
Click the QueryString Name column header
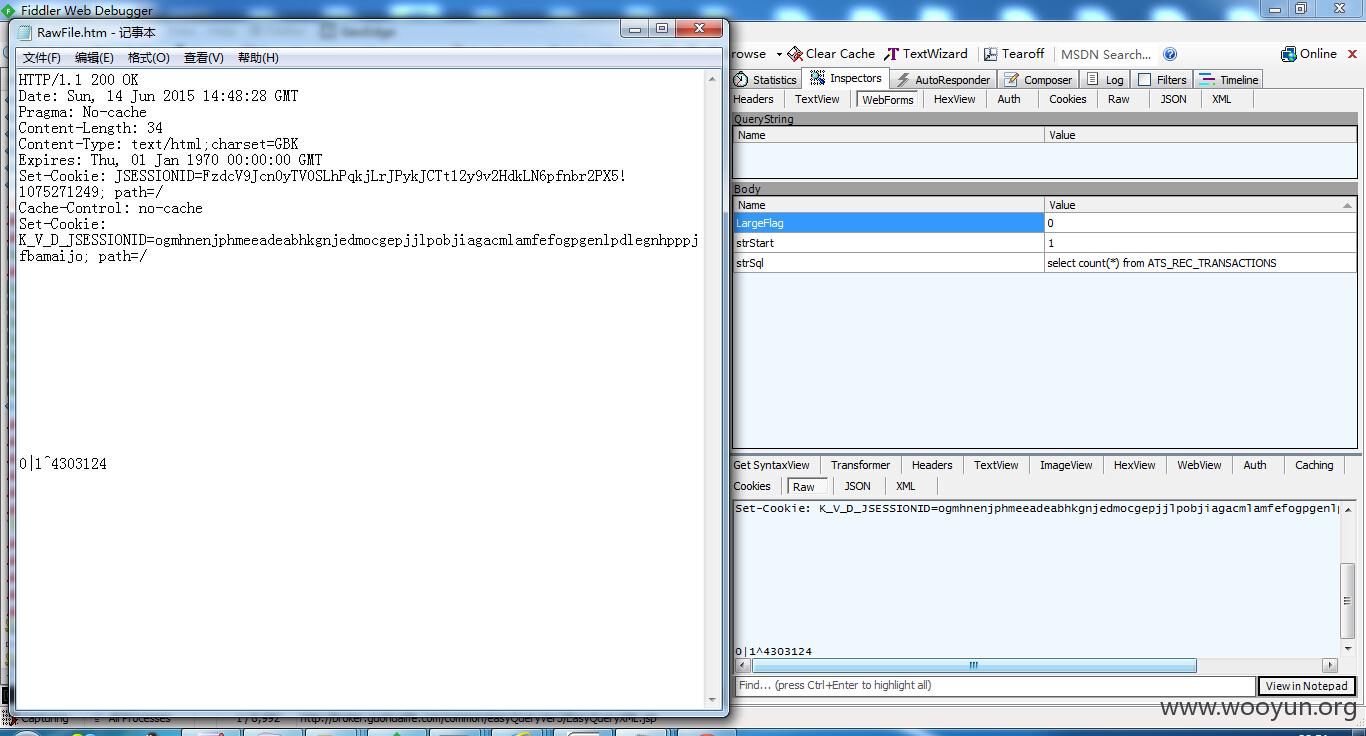(889, 135)
